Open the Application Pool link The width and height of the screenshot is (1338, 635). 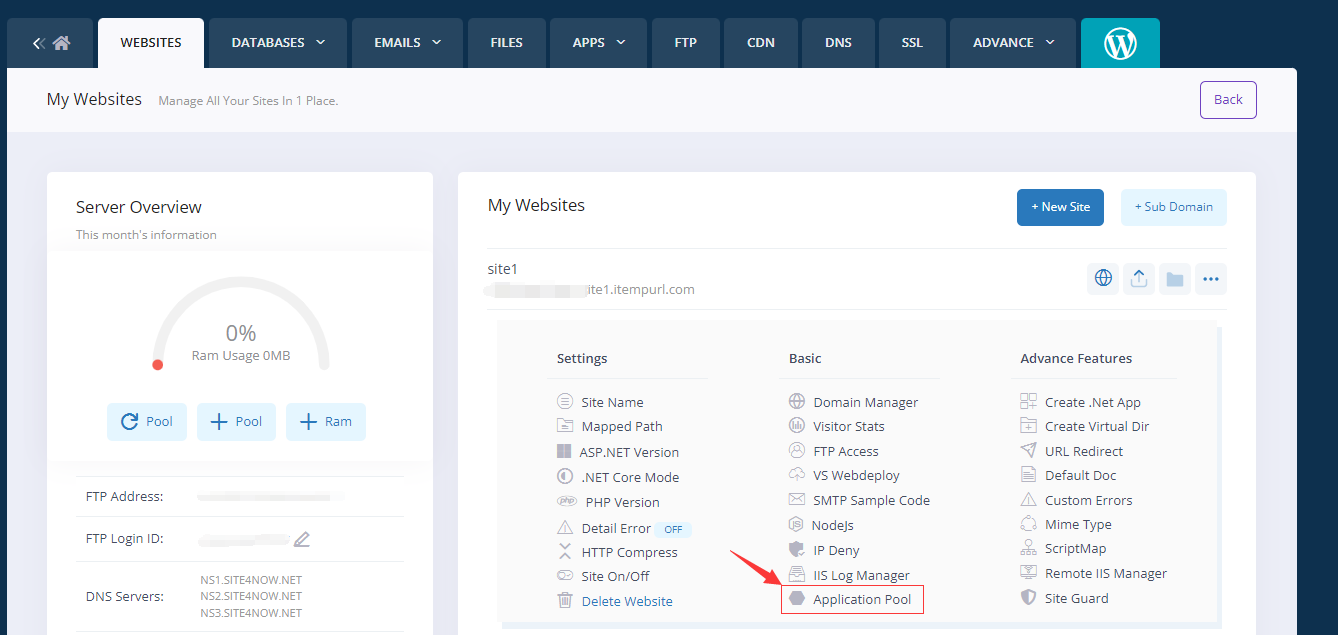[x=861, y=600]
